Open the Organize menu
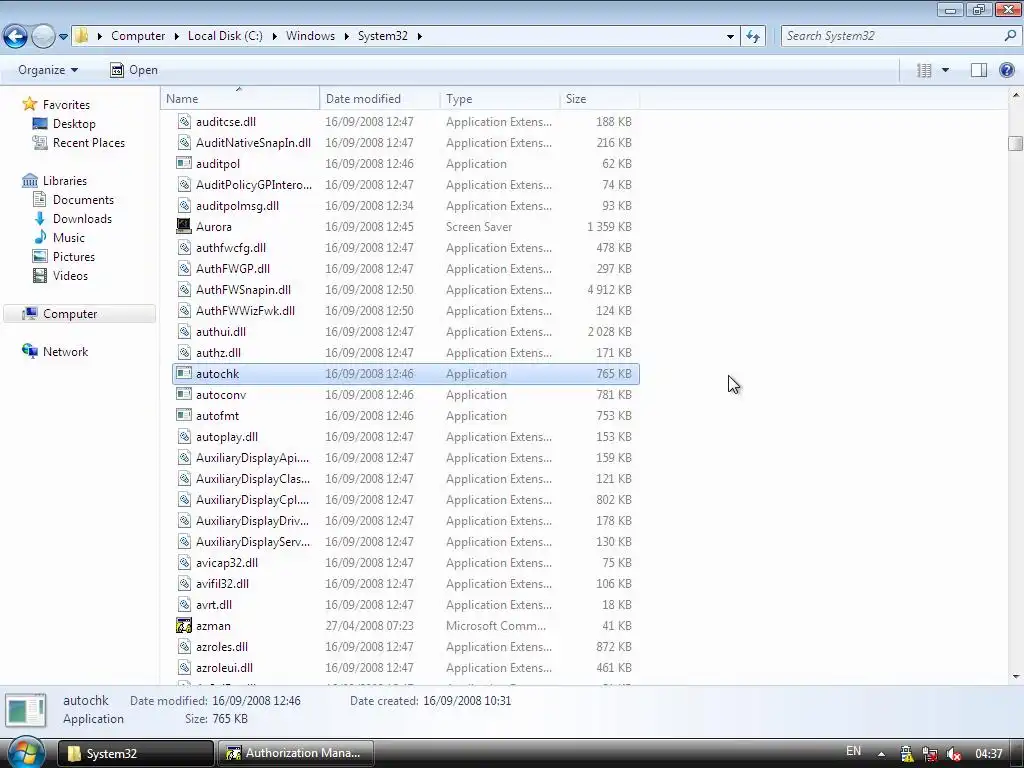 [48, 70]
